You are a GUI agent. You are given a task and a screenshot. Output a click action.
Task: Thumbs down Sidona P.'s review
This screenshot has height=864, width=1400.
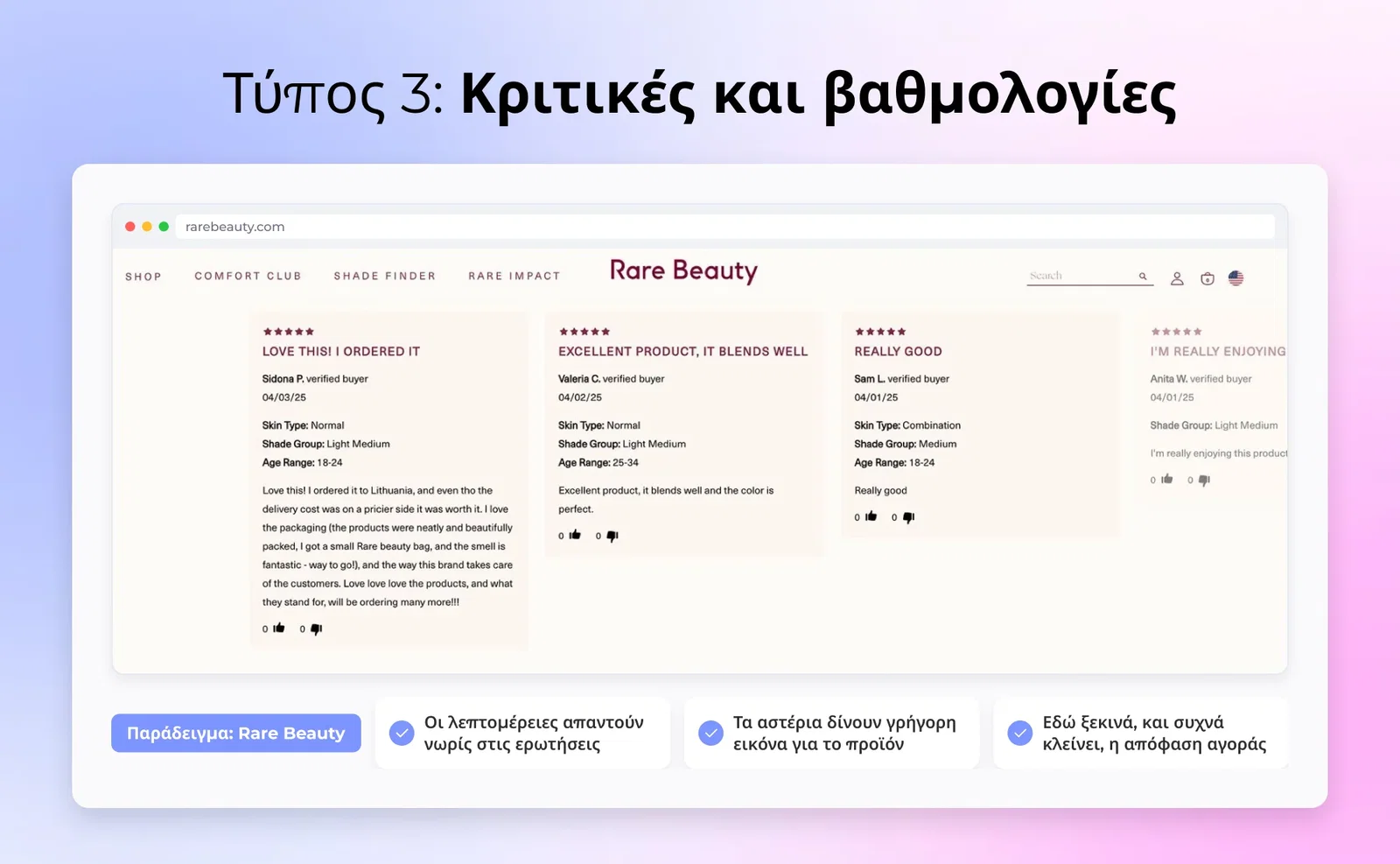[317, 629]
